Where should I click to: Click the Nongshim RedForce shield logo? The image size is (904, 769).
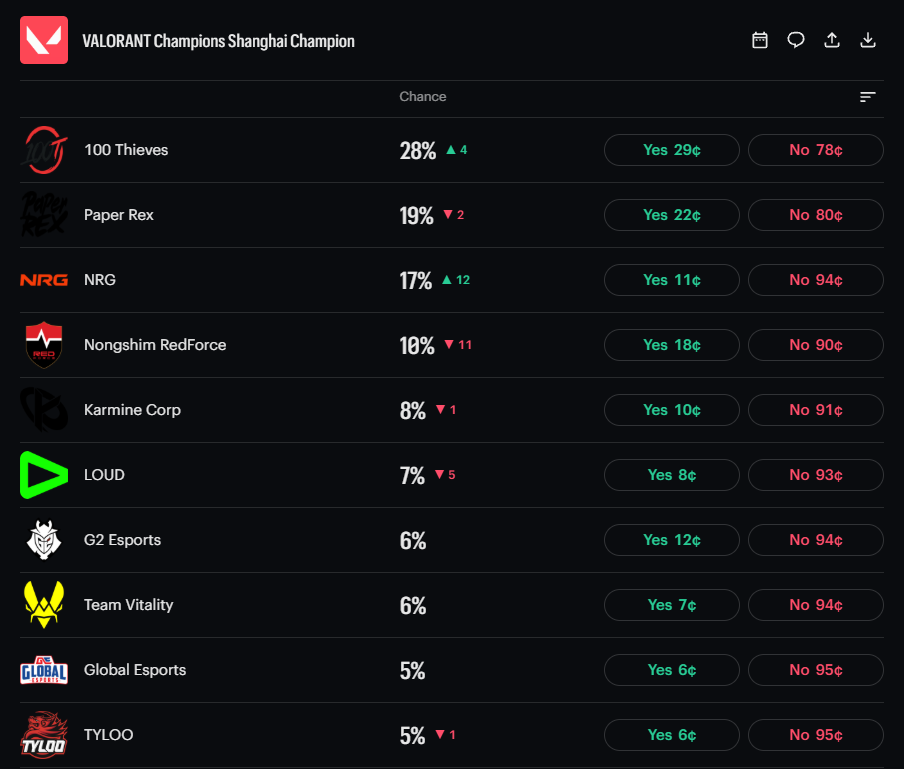[x=44, y=345]
